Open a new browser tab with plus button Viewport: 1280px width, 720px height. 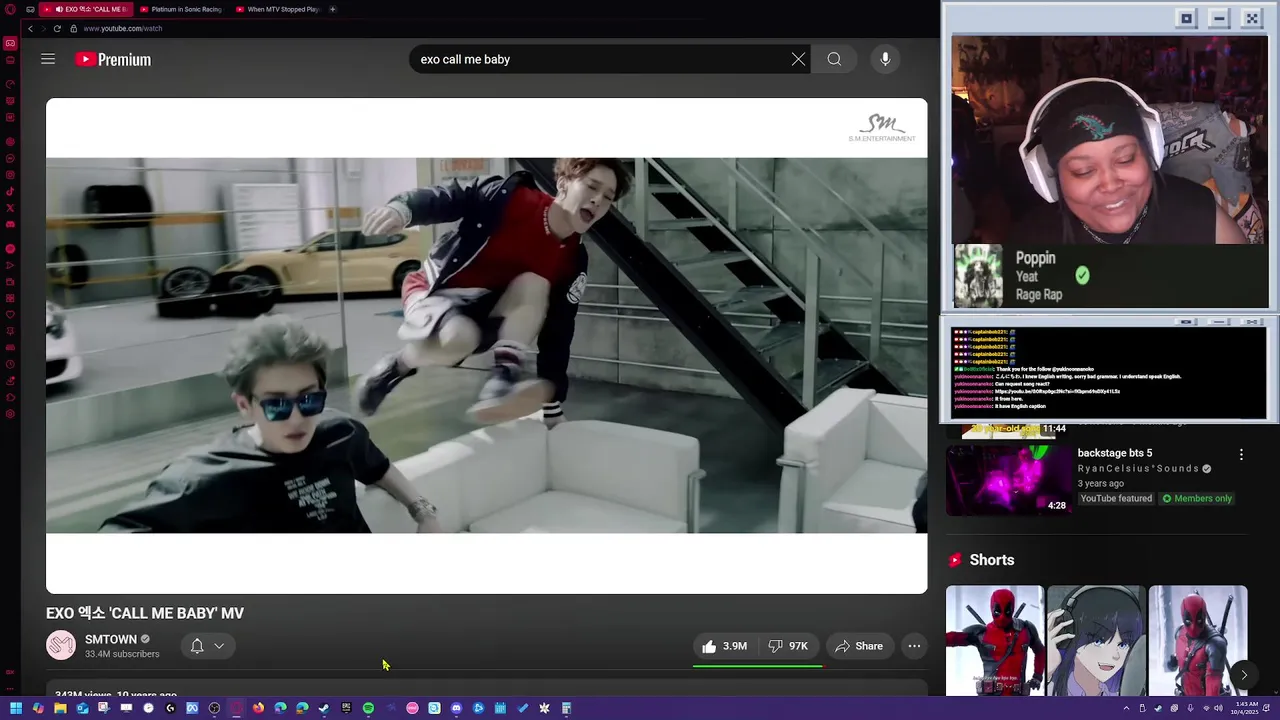tap(333, 9)
